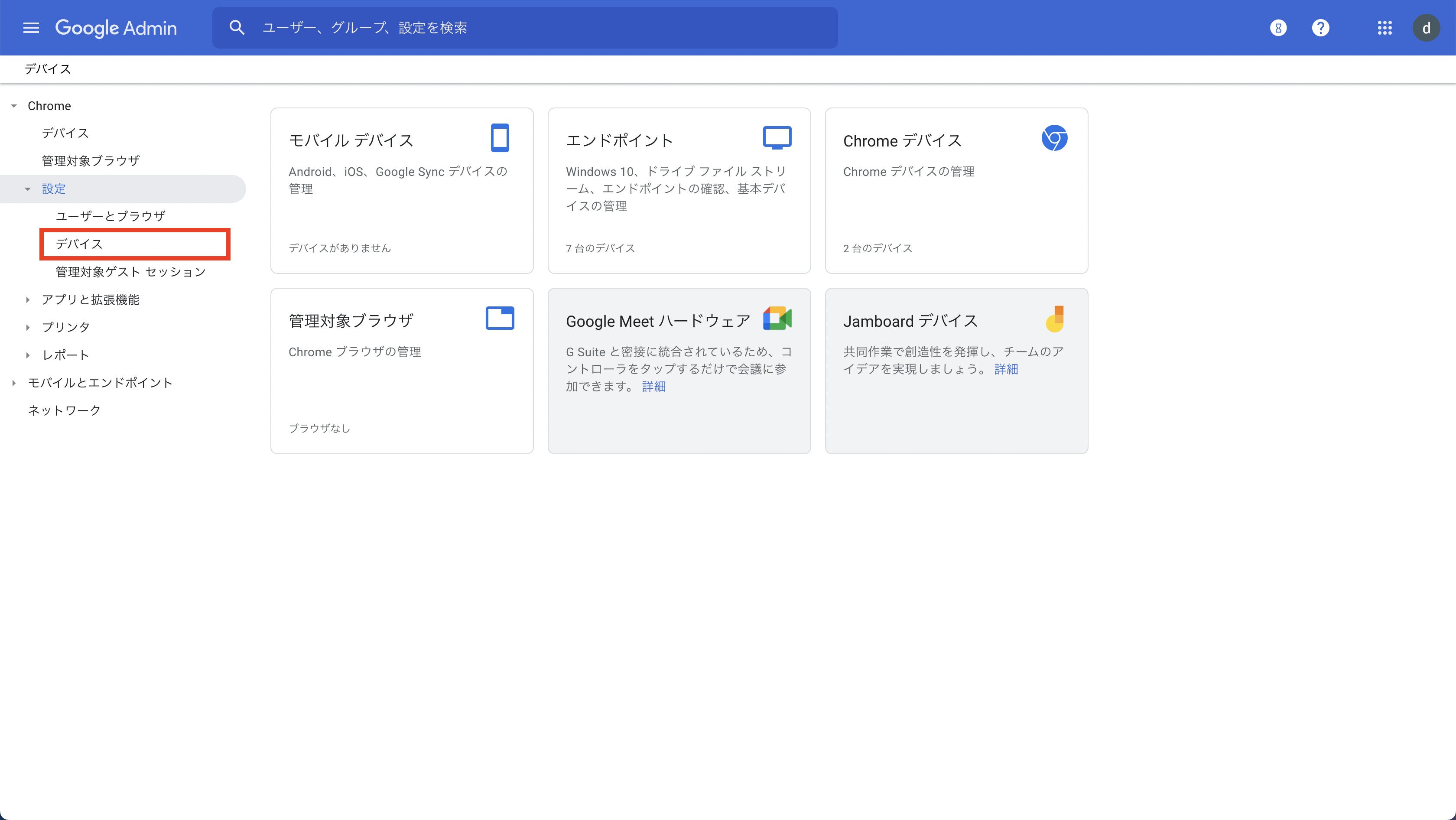Open デバイス directly under Chrome
The image size is (1456, 820).
(x=65, y=133)
